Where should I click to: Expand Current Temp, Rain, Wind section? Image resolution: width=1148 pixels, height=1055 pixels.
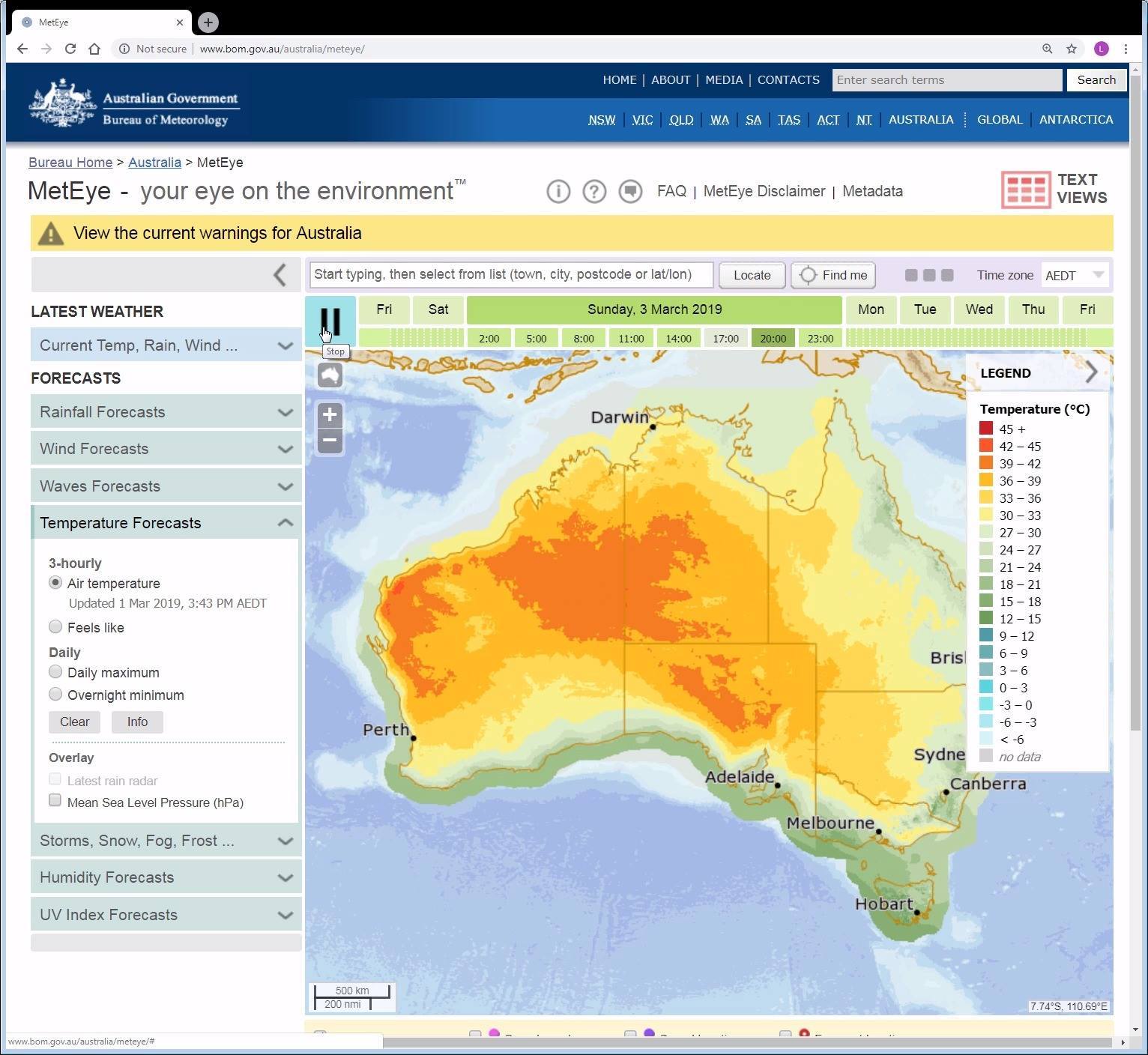[x=166, y=345]
